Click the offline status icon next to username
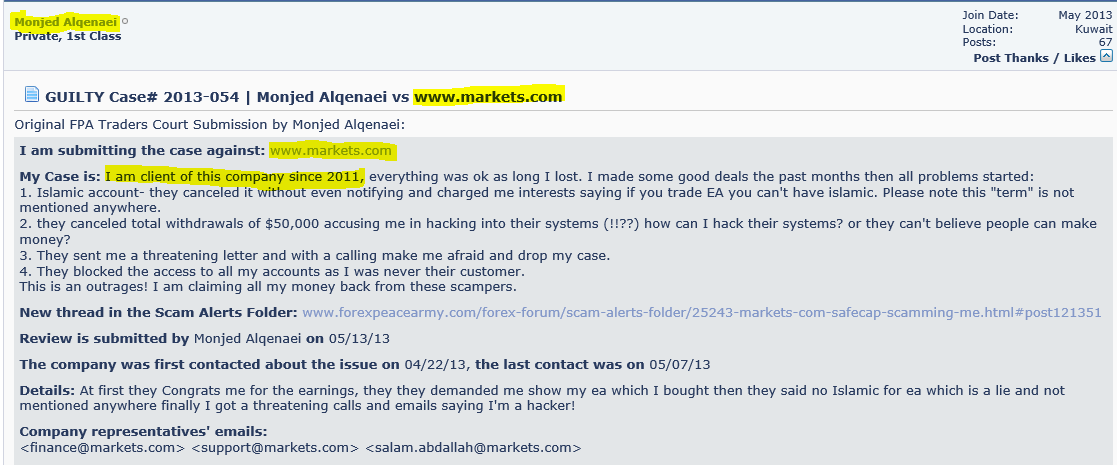Screen dimensions: 1117x465 (125, 21)
